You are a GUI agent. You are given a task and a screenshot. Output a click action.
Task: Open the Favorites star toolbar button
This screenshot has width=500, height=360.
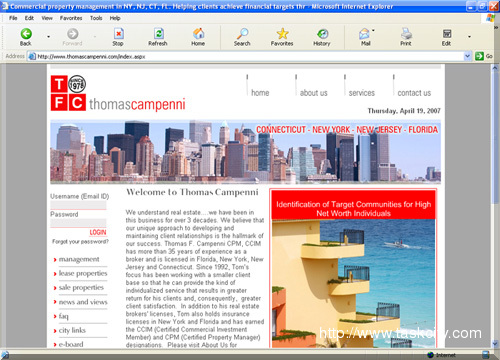(282, 37)
